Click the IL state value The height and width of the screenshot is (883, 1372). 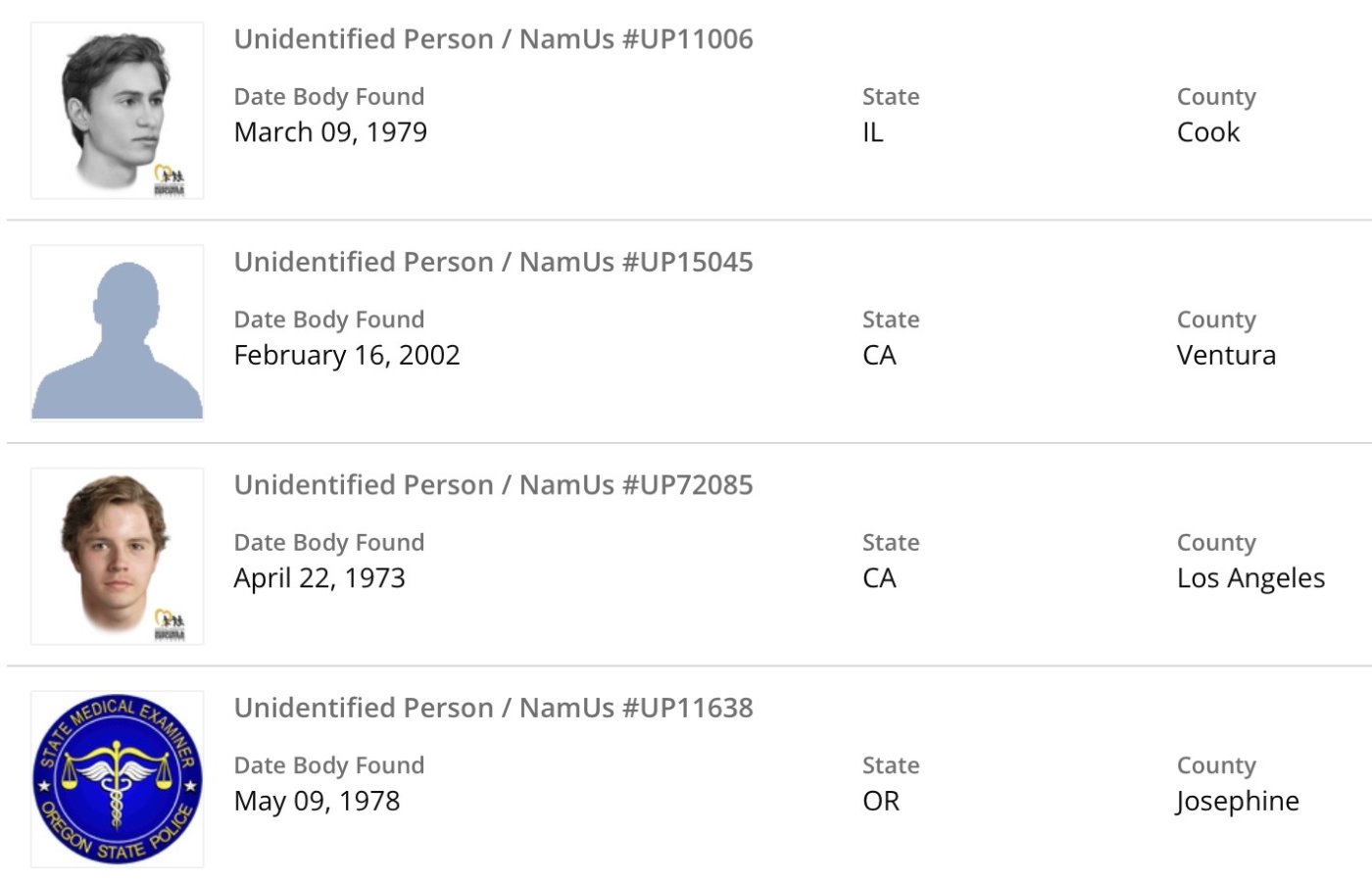872,132
